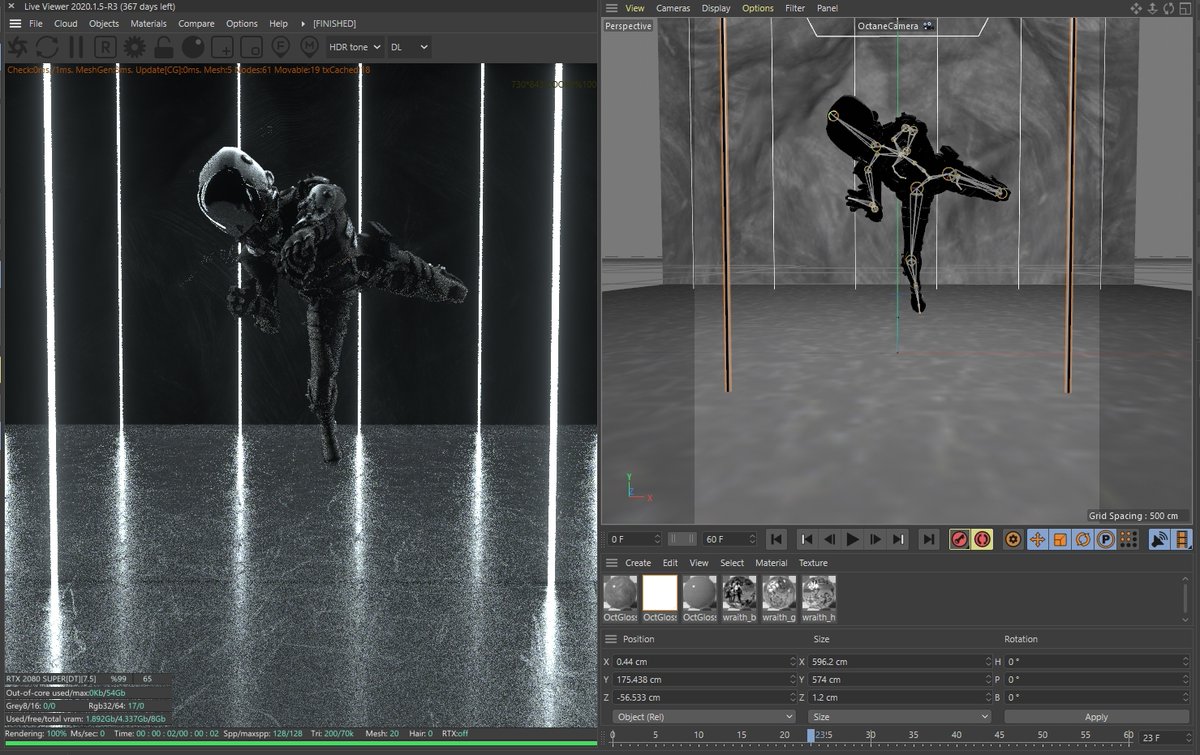Toggle autokeying button in timeline bar

click(x=982, y=539)
